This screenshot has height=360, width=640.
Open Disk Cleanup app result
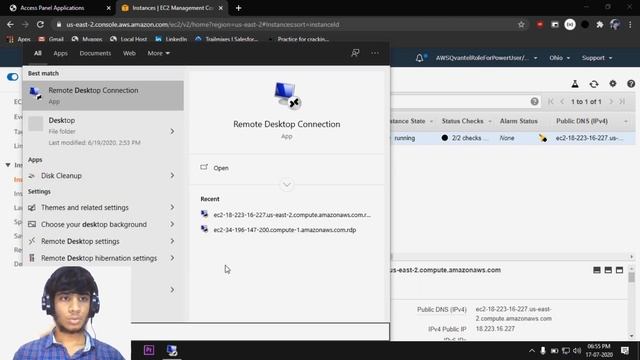(x=61, y=176)
